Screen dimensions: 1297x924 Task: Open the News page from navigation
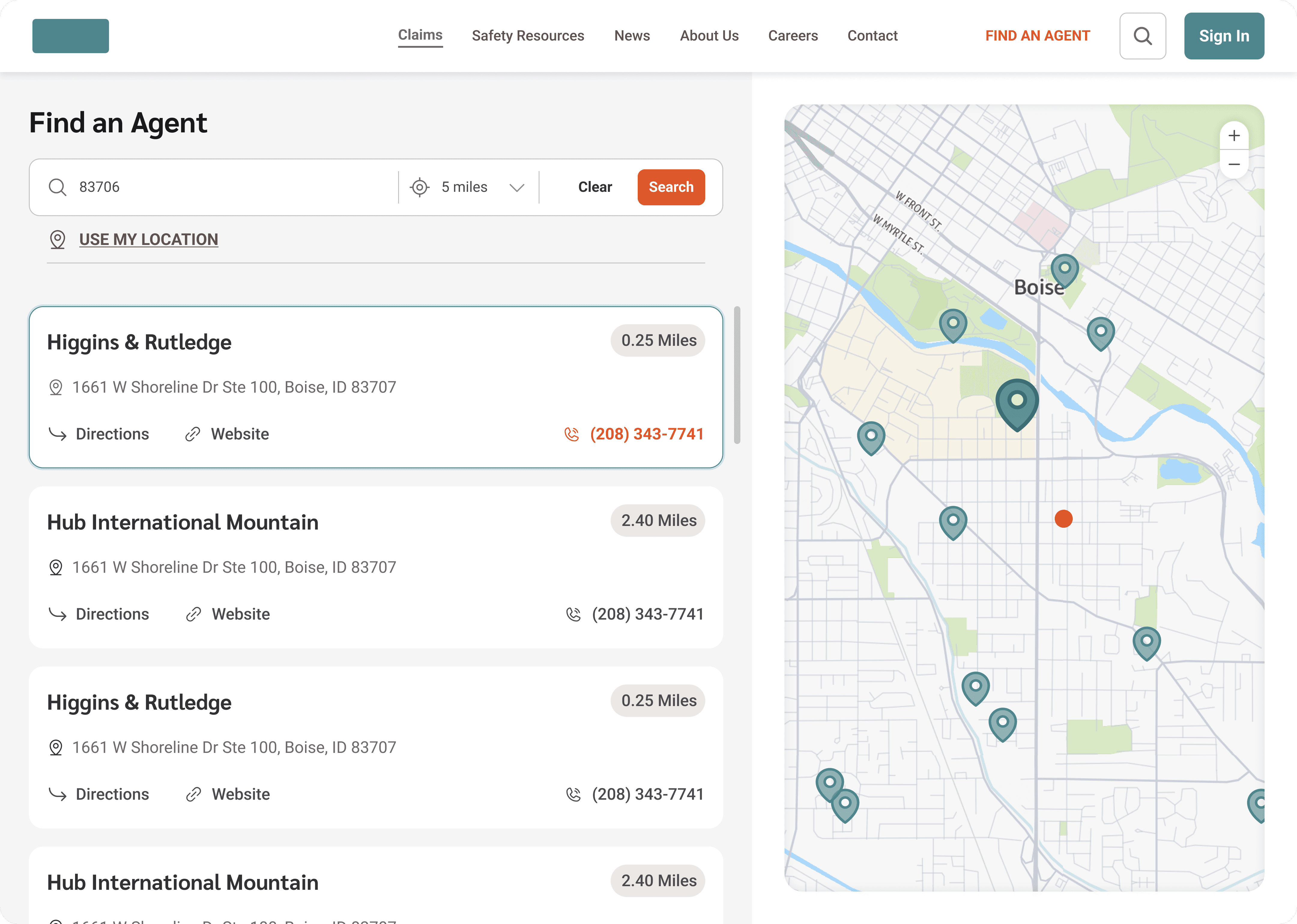[632, 36]
